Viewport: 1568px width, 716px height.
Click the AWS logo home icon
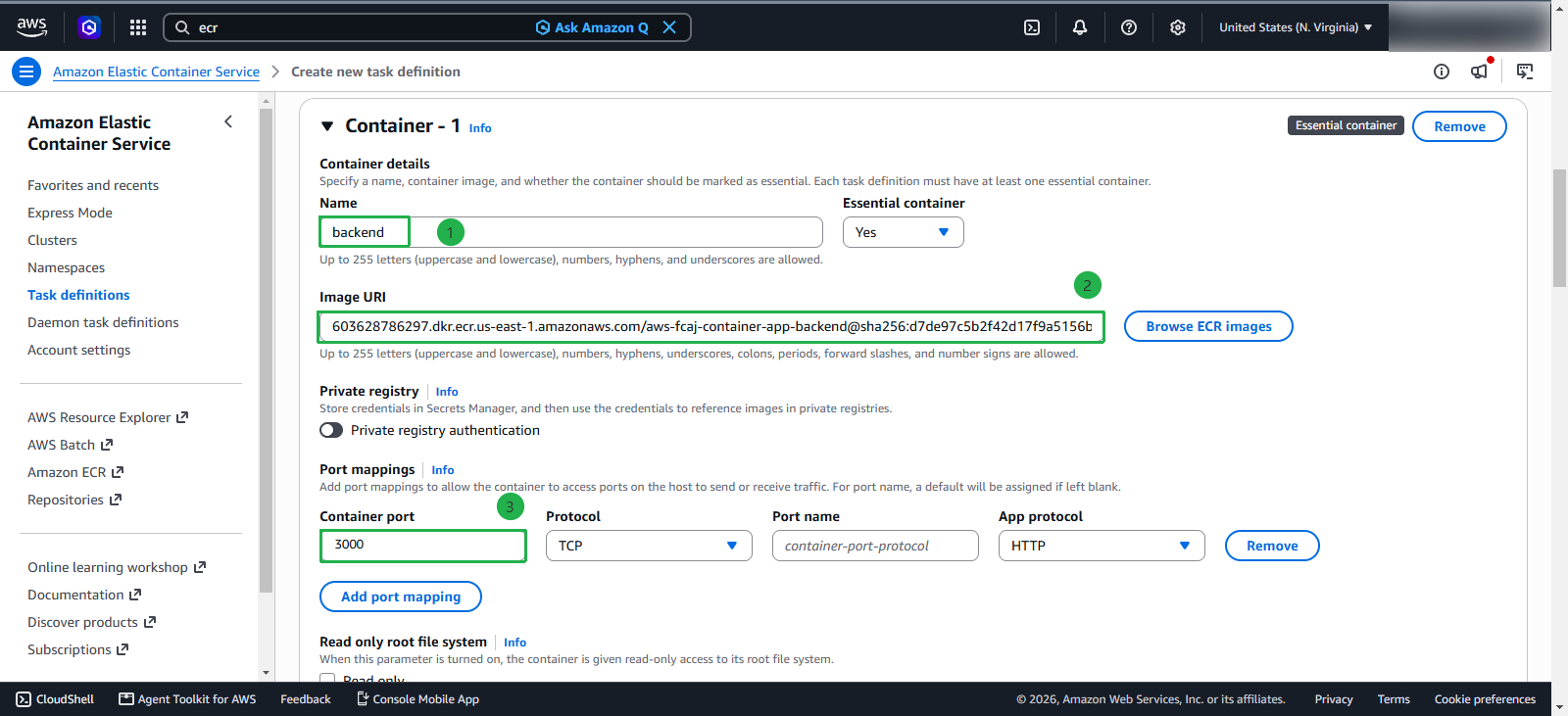tap(32, 27)
